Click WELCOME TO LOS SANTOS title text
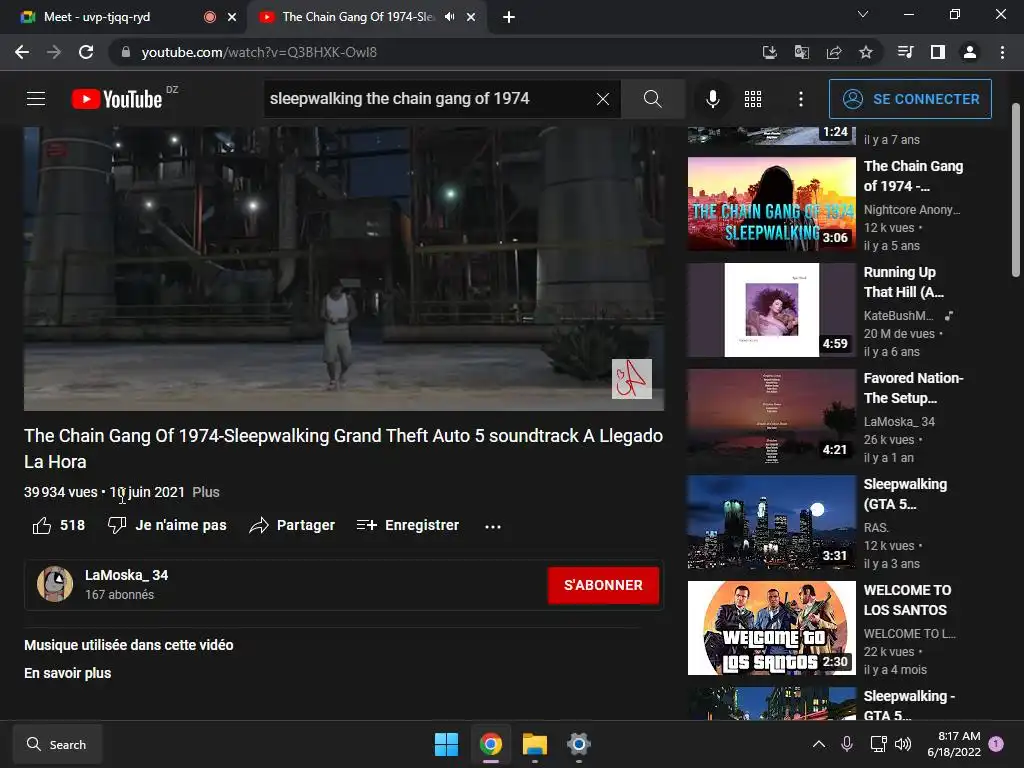This screenshot has width=1024, height=768. pos(907,600)
